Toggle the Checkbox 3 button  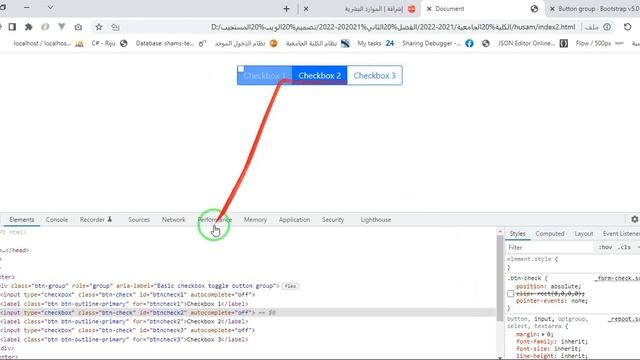tap(375, 76)
